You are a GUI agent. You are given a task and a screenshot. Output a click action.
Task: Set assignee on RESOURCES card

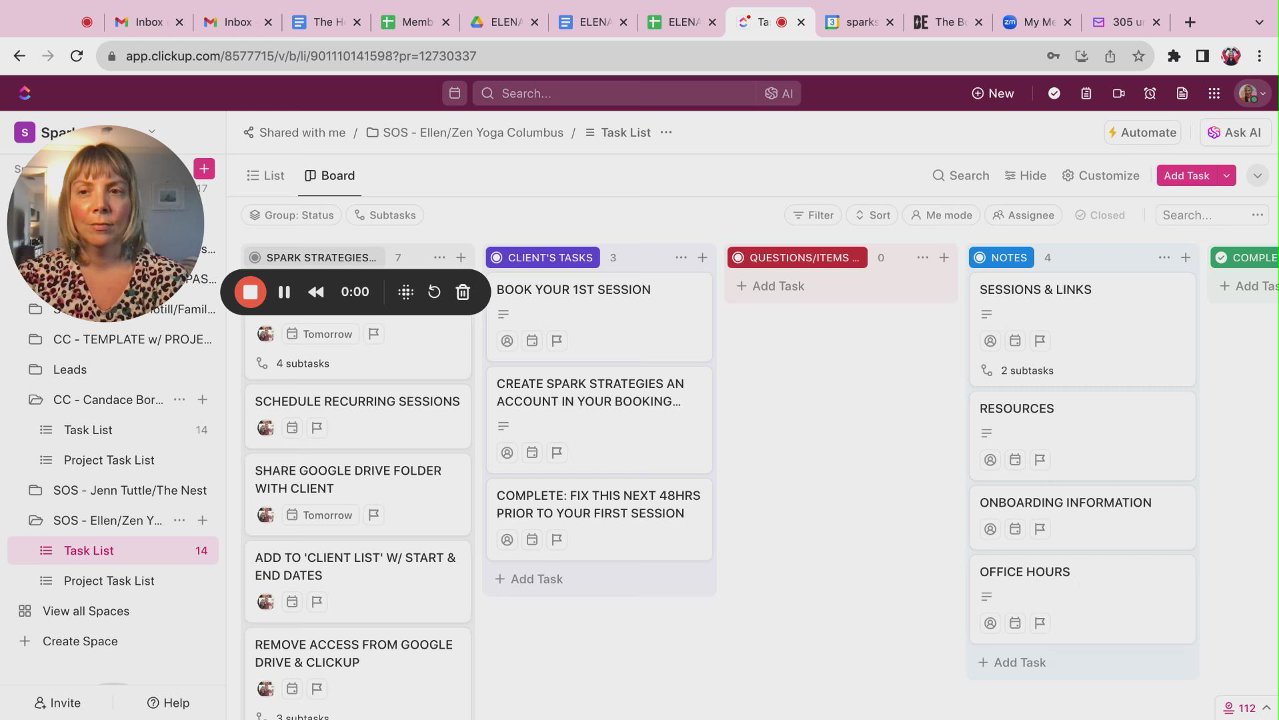990,460
